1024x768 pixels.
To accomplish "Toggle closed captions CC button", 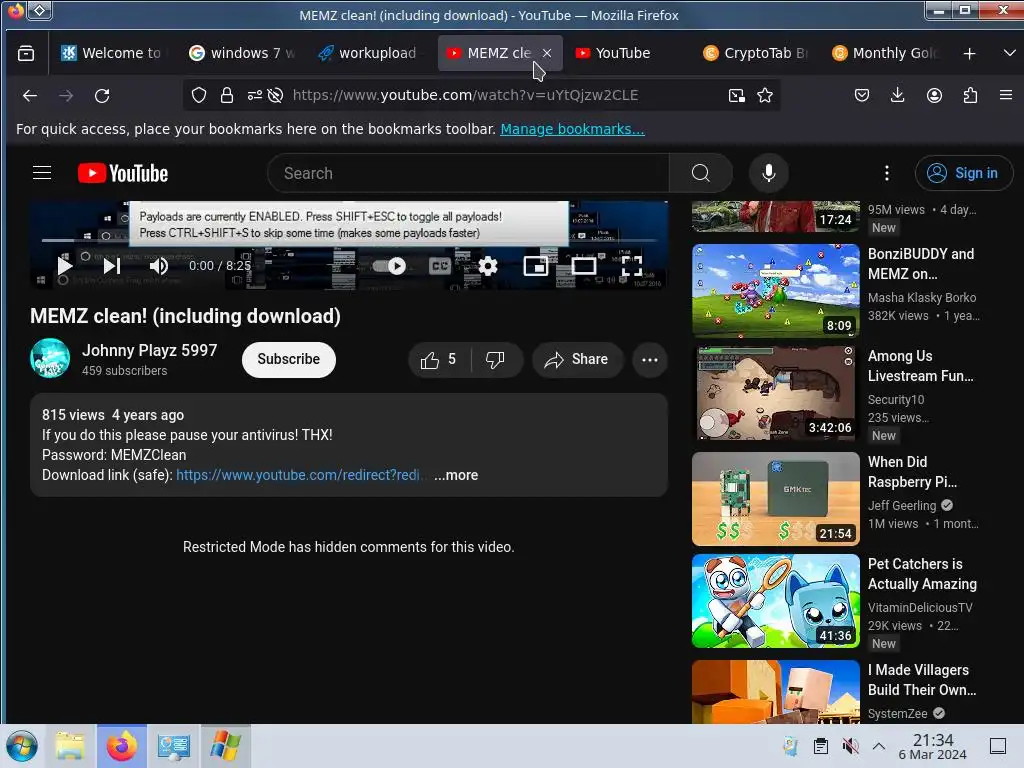I will [x=440, y=266].
